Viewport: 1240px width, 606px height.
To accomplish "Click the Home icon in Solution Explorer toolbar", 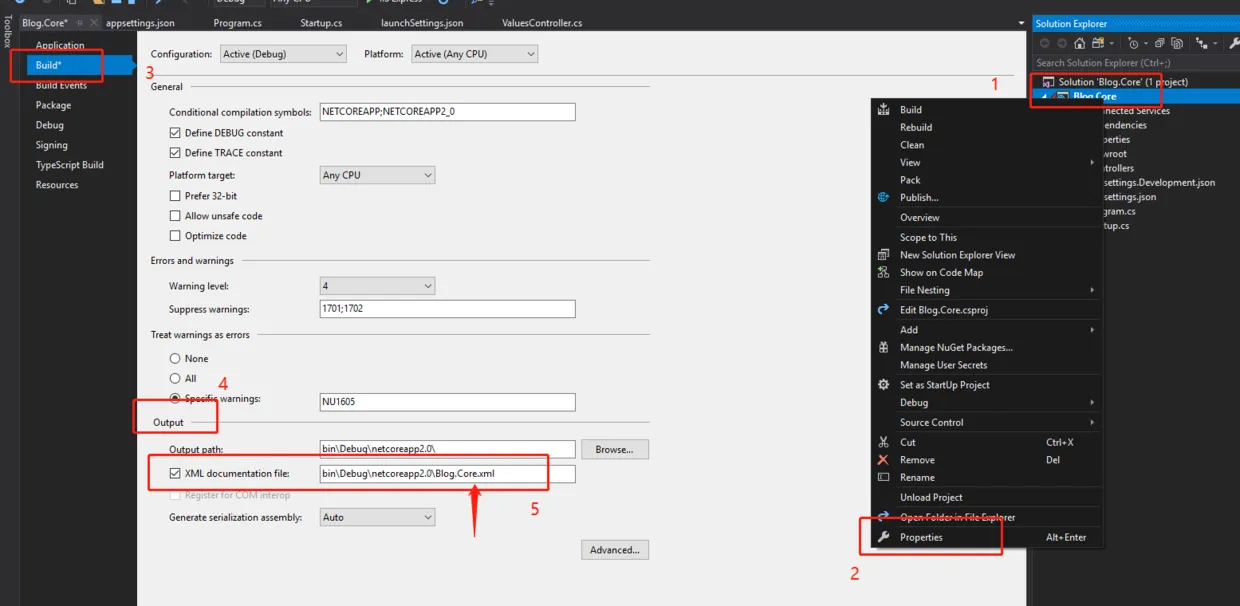I will pyautogui.click(x=1079, y=44).
